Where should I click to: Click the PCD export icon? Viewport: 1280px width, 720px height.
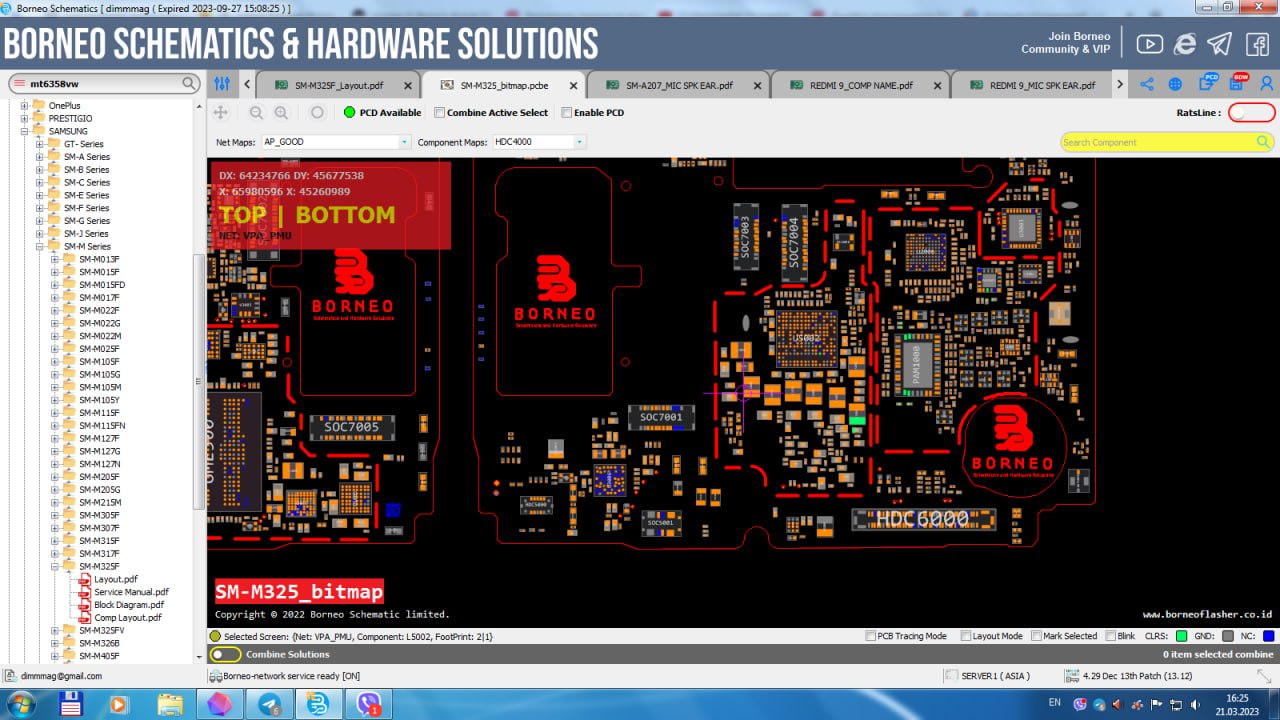(1209, 83)
